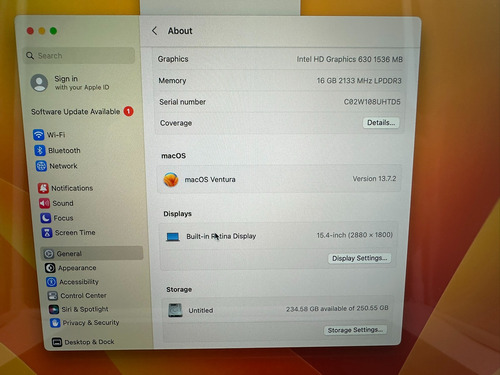Select Desktop & Dock in the sidebar

coord(83,342)
